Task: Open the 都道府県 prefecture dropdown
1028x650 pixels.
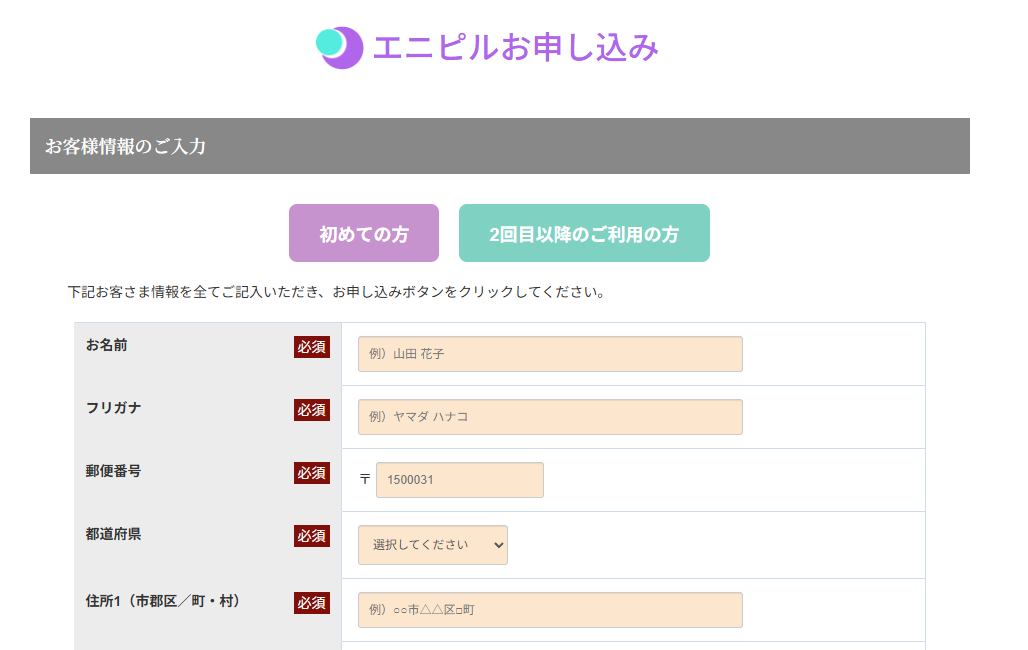Action: 433,545
